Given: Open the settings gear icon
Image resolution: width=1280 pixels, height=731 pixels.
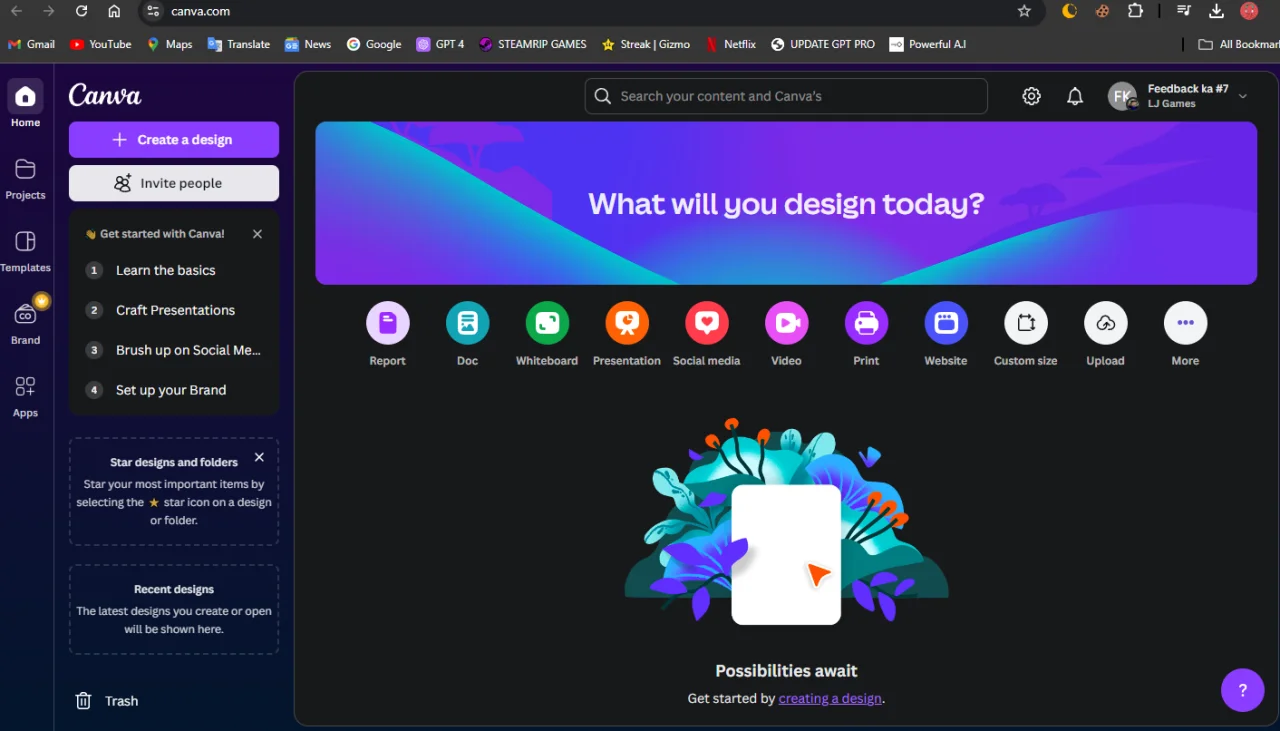Looking at the screenshot, I should [1031, 96].
